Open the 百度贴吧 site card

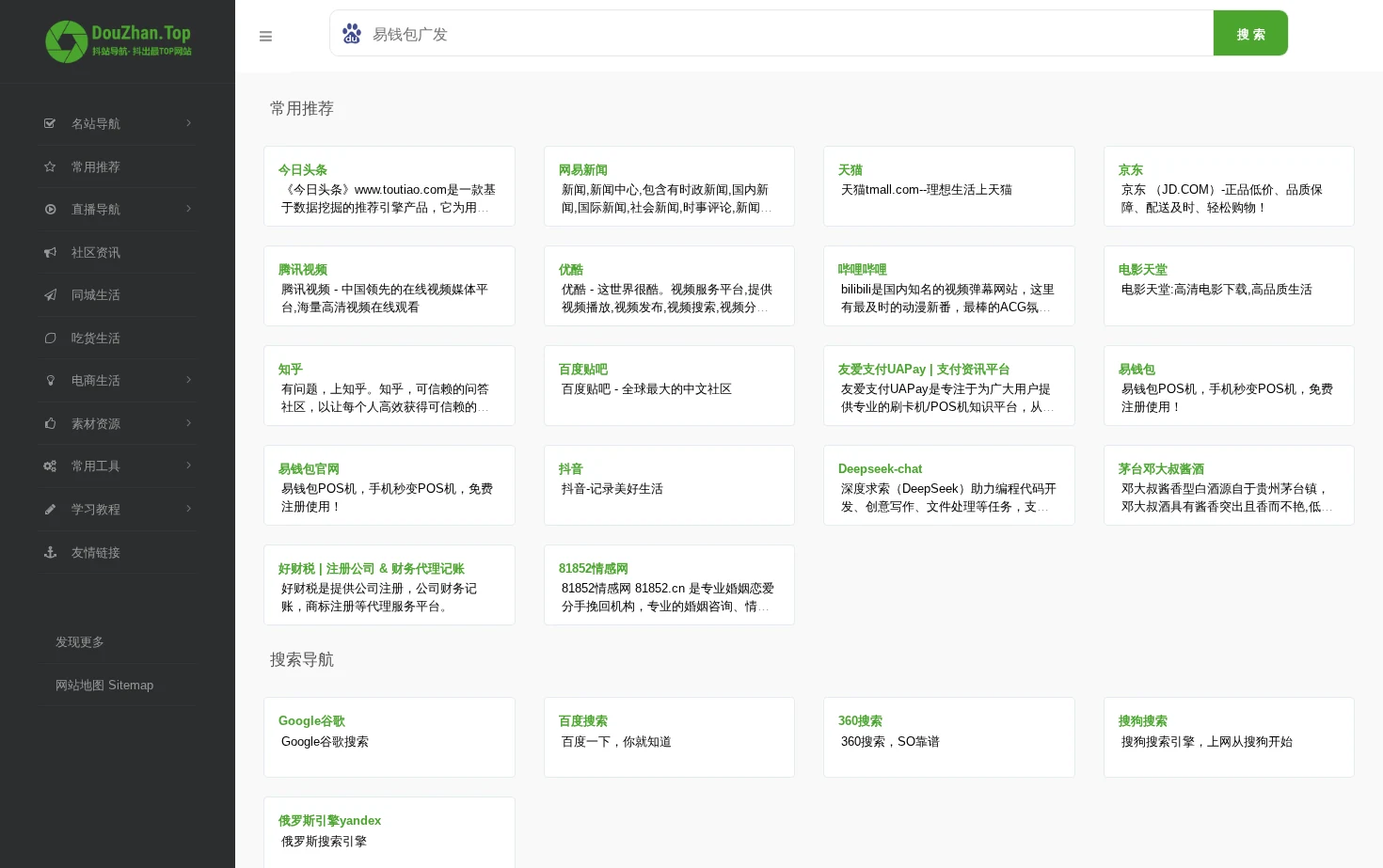669,386
